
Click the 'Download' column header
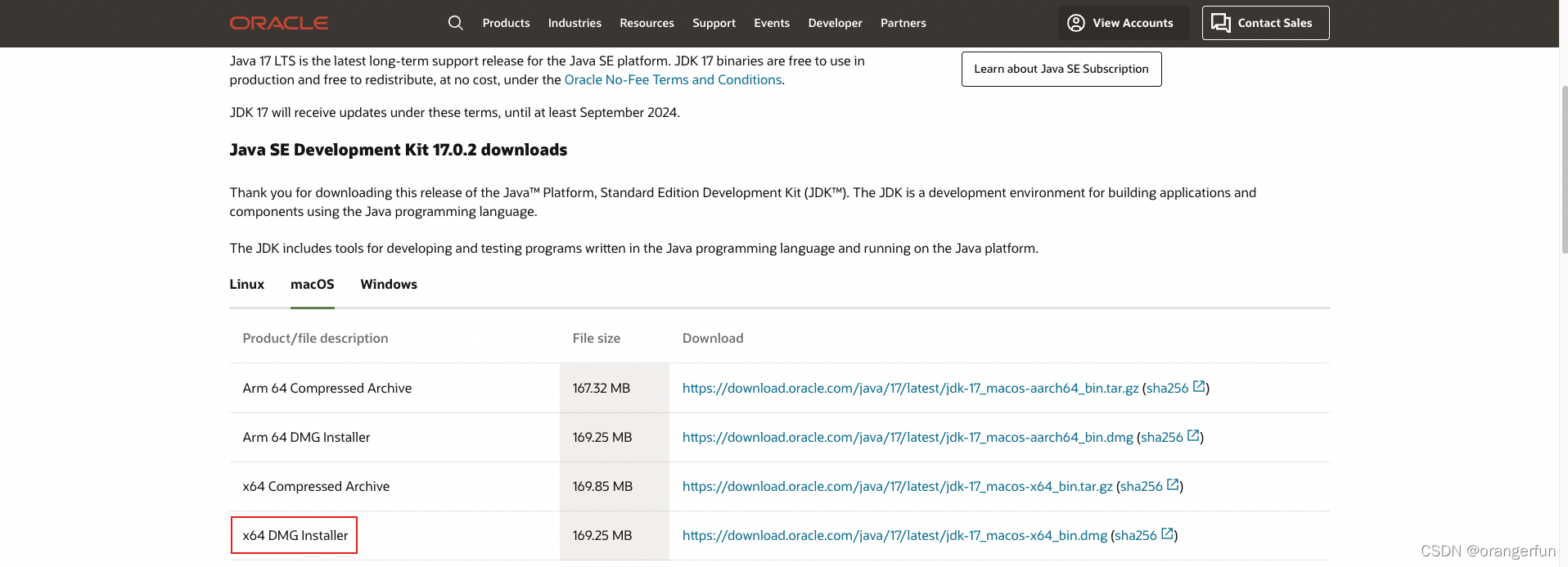(713, 338)
